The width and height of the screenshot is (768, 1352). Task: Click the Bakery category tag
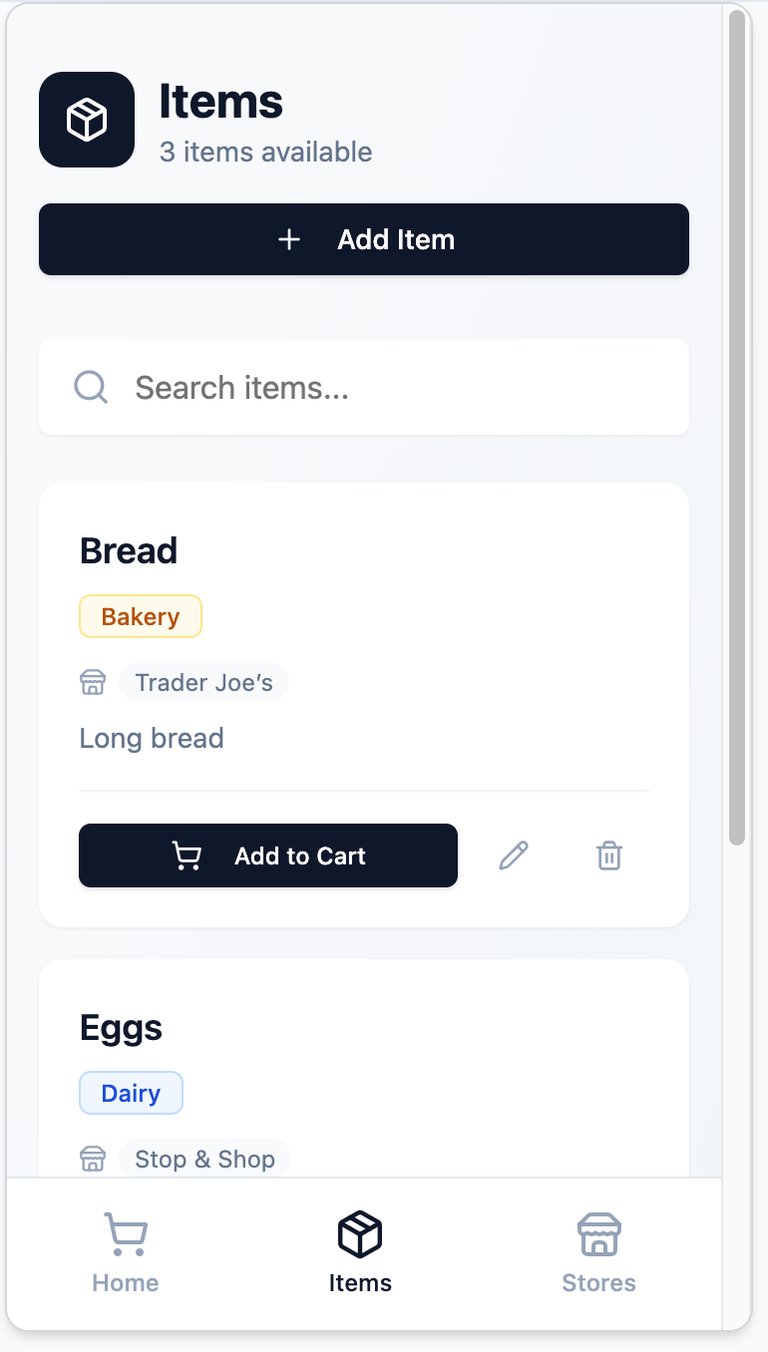pos(140,617)
